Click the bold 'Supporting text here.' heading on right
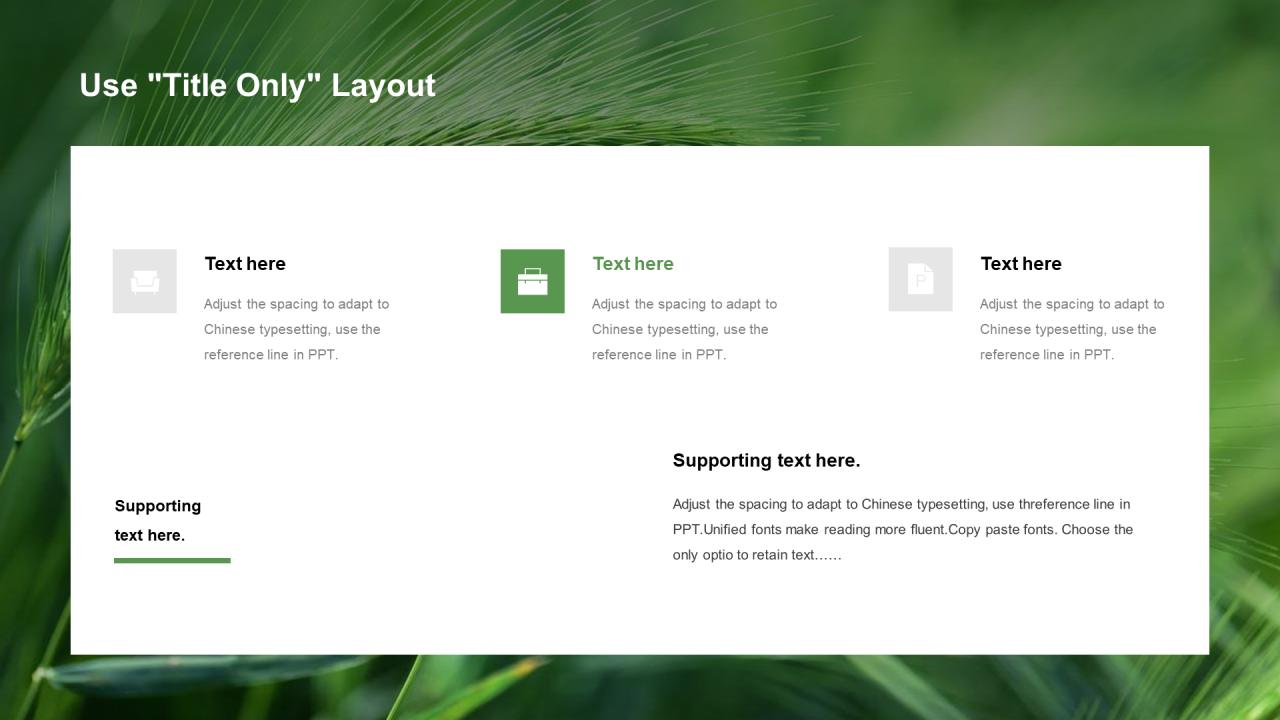 click(x=766, y=461)
